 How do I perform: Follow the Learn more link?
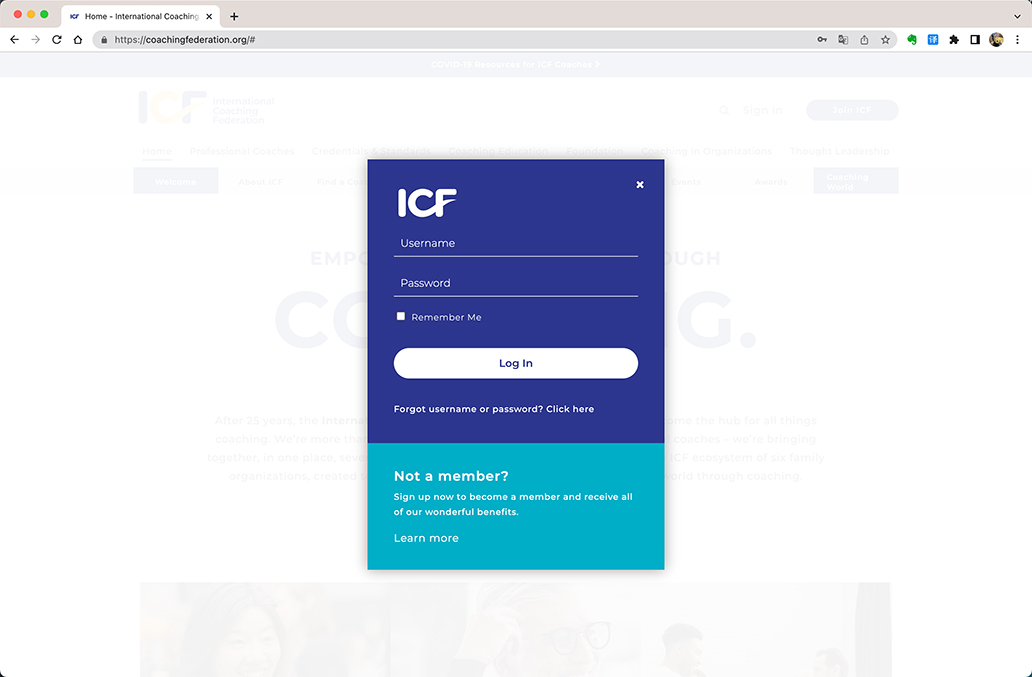pyautogui.click(x=426, y=538)
